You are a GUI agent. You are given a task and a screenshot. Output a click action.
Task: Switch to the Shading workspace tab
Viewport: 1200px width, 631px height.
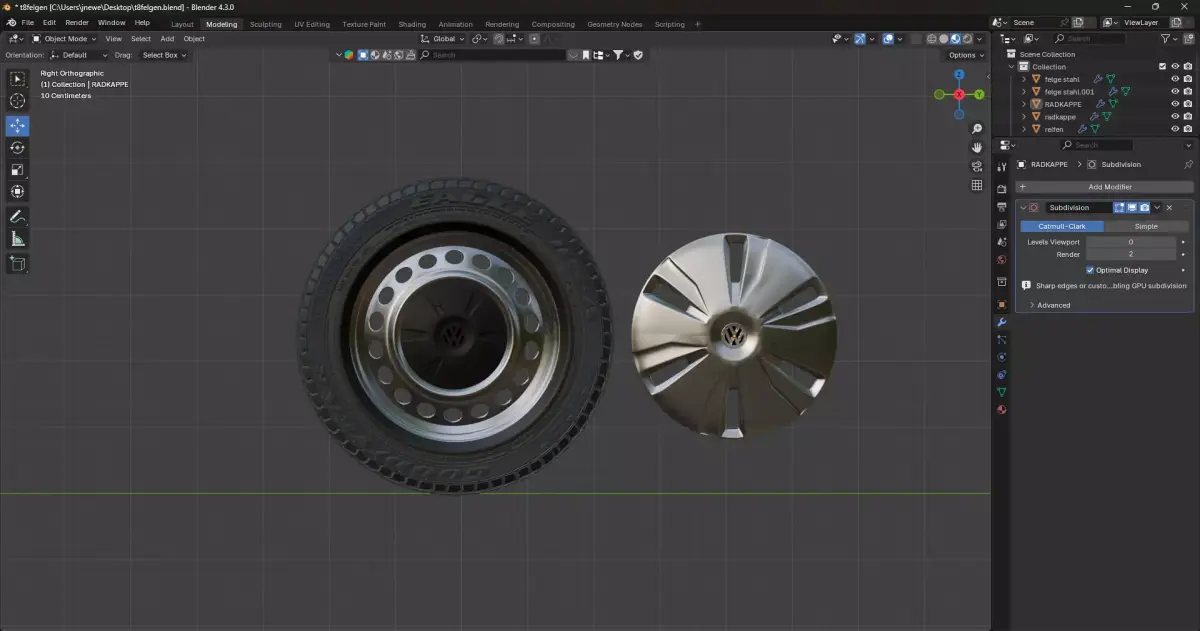(412, 24)
